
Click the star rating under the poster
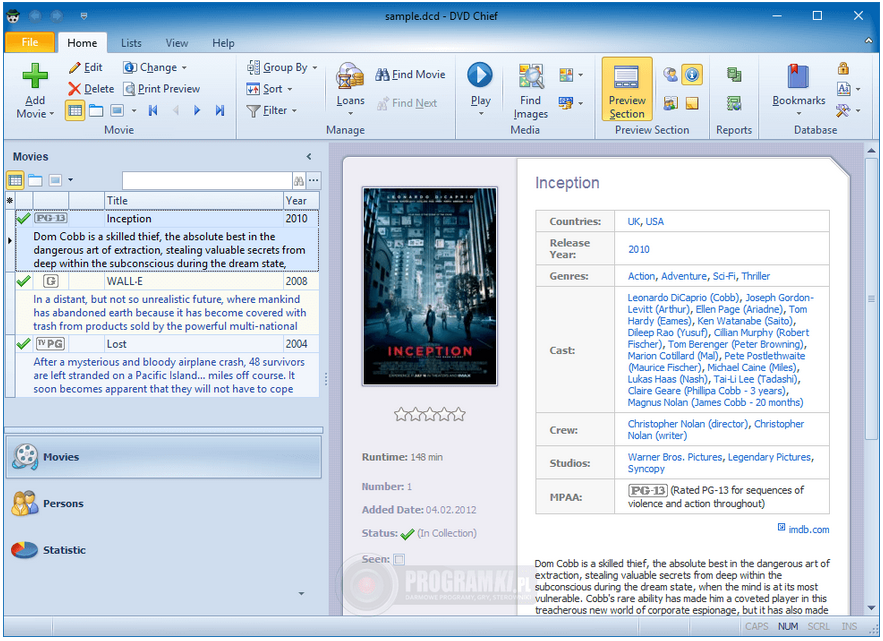pyautogui.click(x=430, y=415)
